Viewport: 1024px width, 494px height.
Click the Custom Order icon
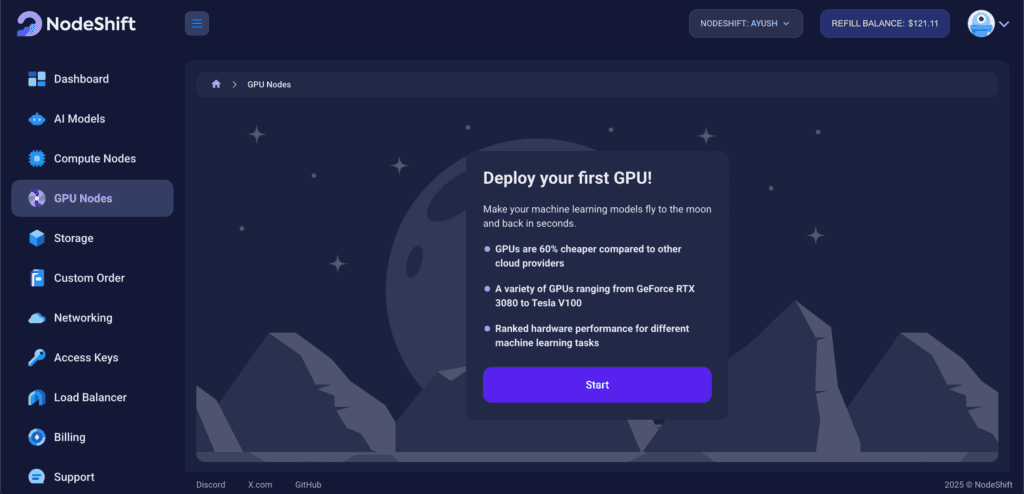tap(37, 278)
